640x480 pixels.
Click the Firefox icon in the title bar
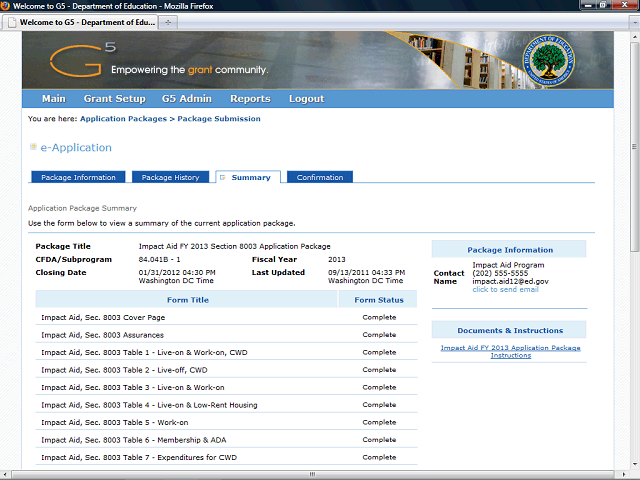pyautogui.click(x=8, y=6)
